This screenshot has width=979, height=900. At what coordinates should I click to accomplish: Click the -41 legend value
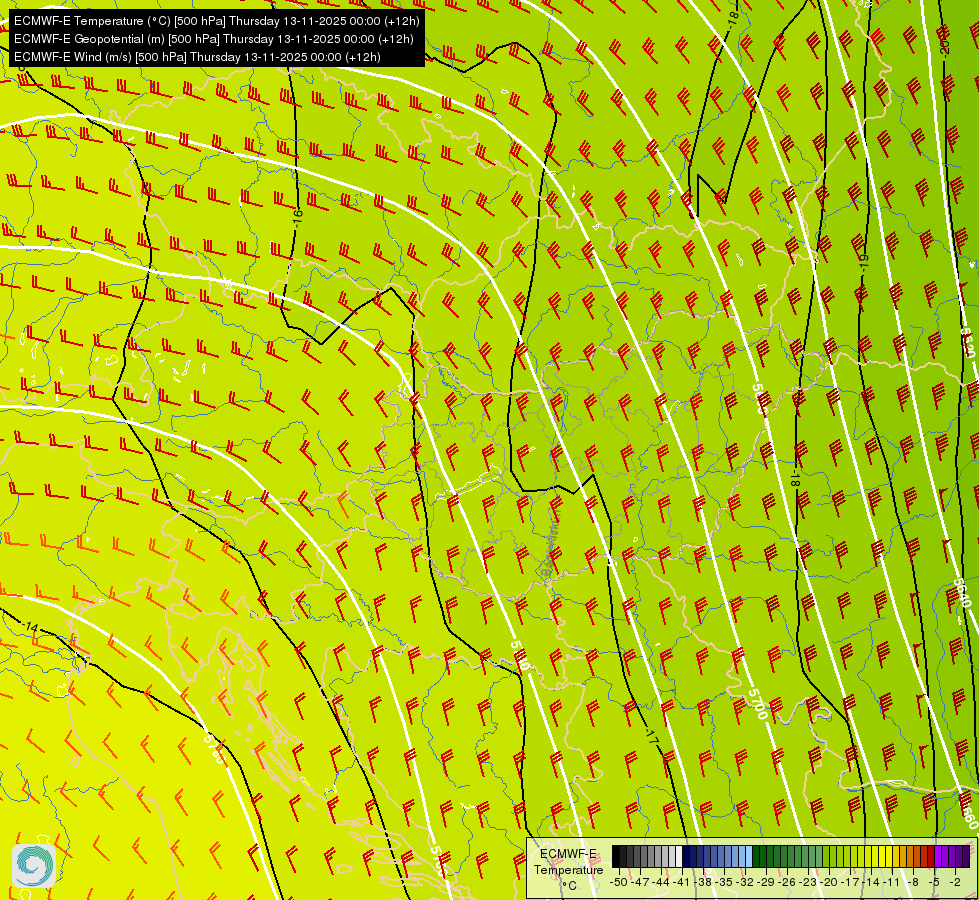(x=682, y=882)
